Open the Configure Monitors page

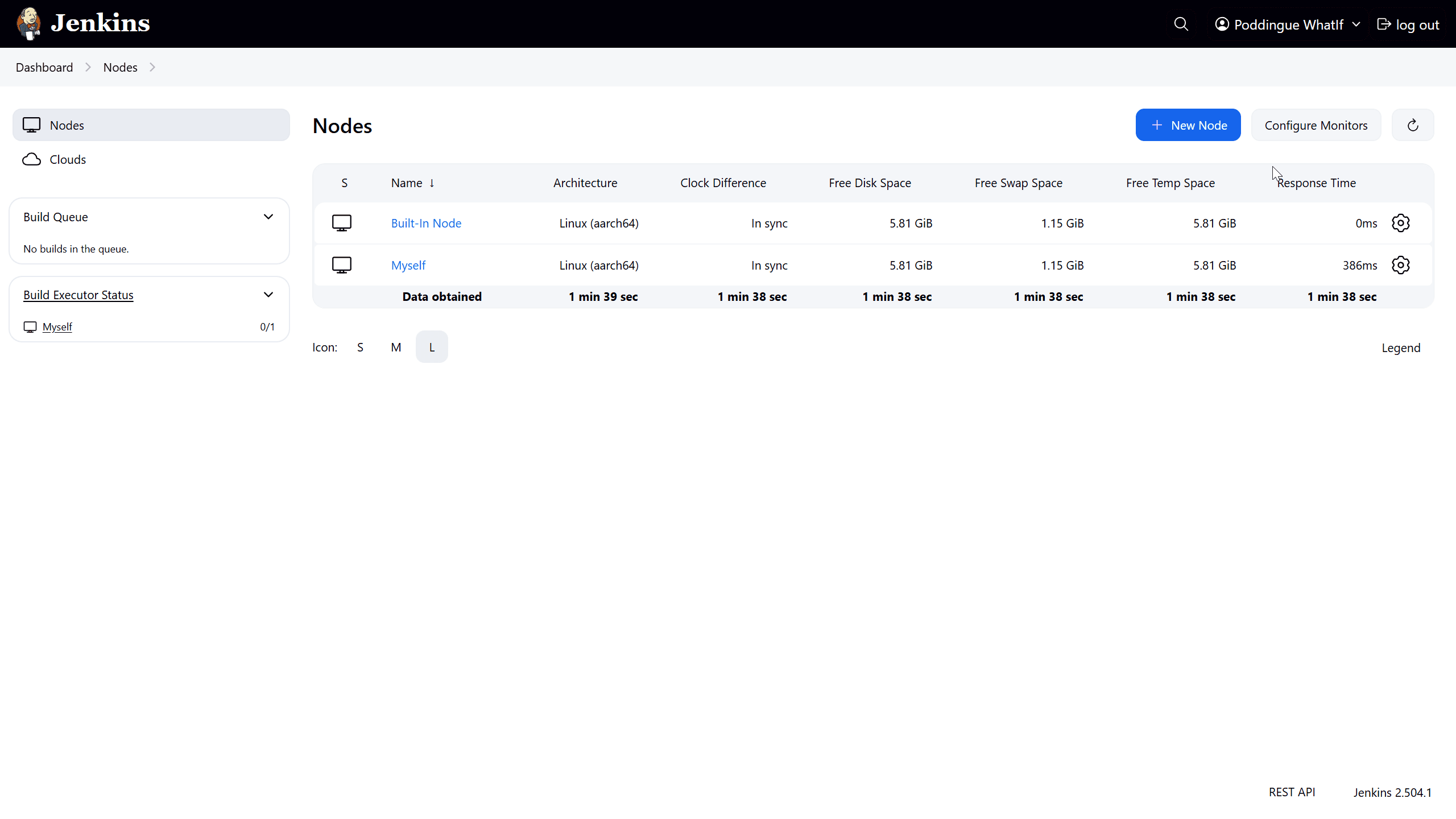[1317, 125]
